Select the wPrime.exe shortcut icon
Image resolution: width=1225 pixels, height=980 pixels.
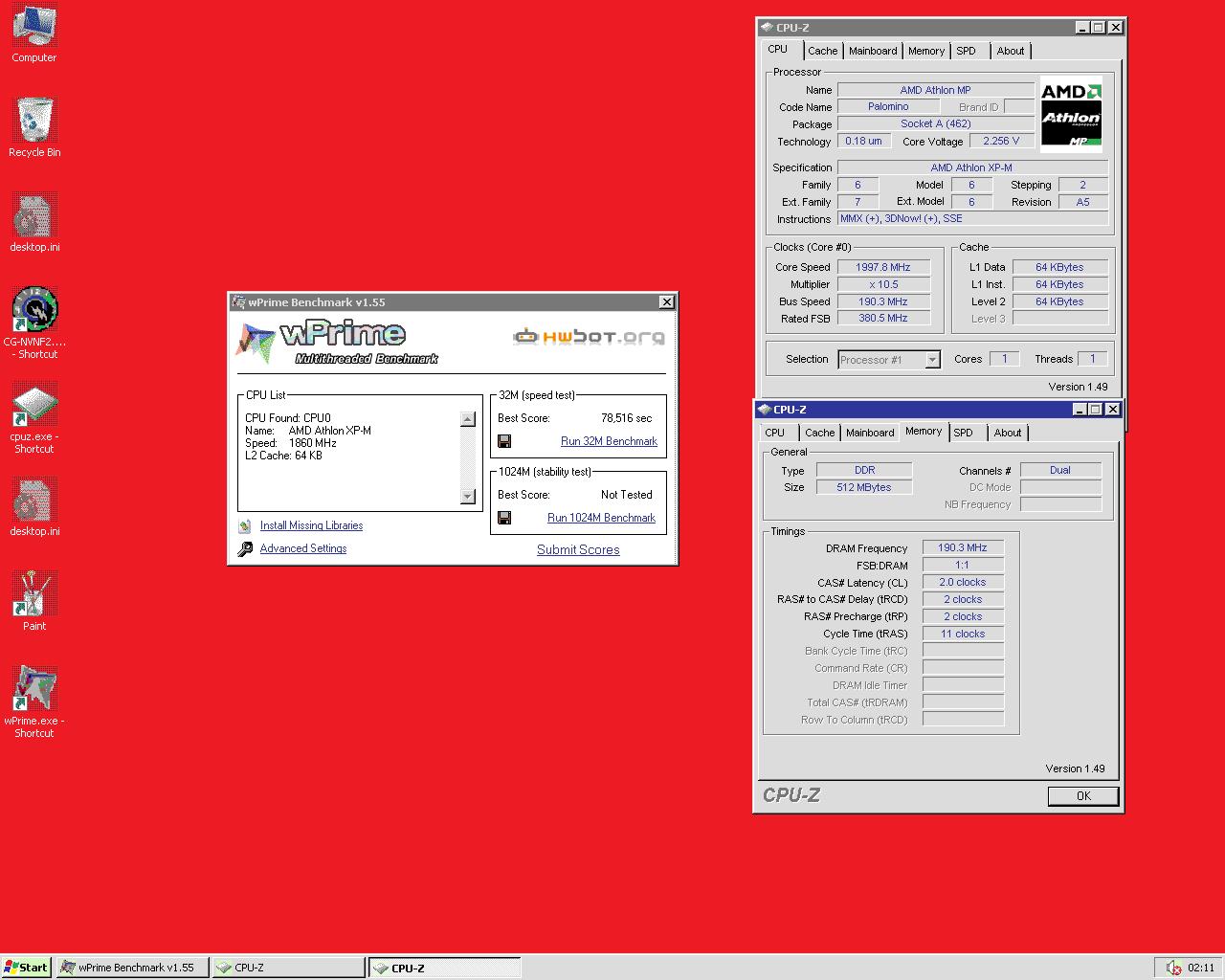coord(34,688)
